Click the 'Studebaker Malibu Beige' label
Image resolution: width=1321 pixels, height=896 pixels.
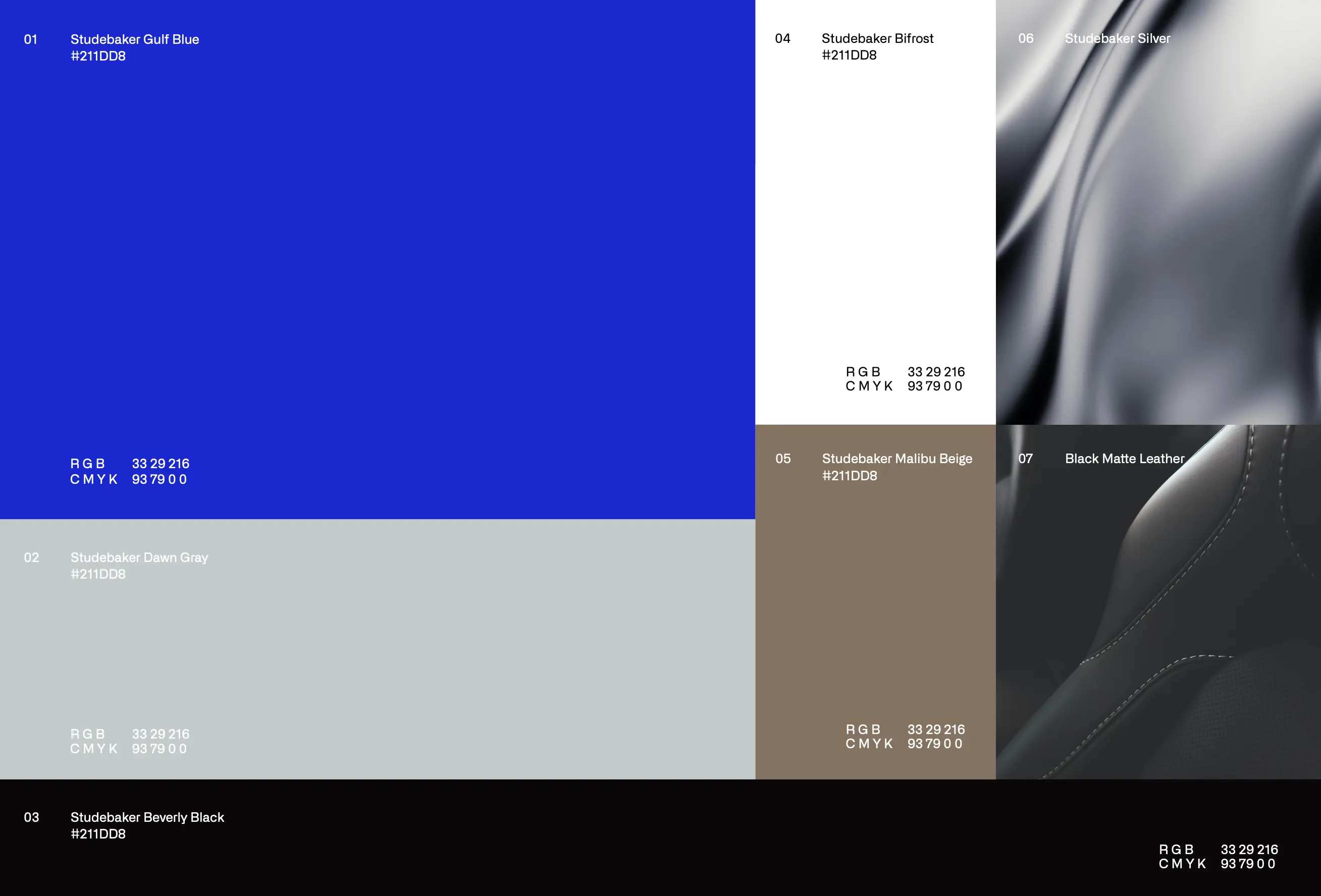[897, 459]
